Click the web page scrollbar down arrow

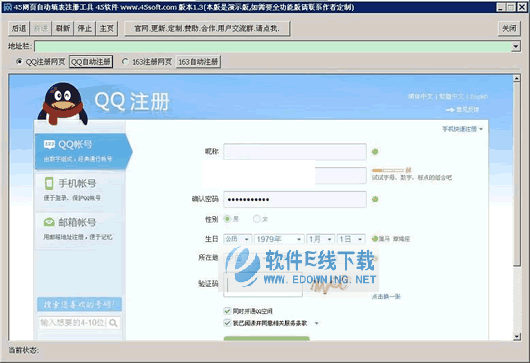click(516, 336)
